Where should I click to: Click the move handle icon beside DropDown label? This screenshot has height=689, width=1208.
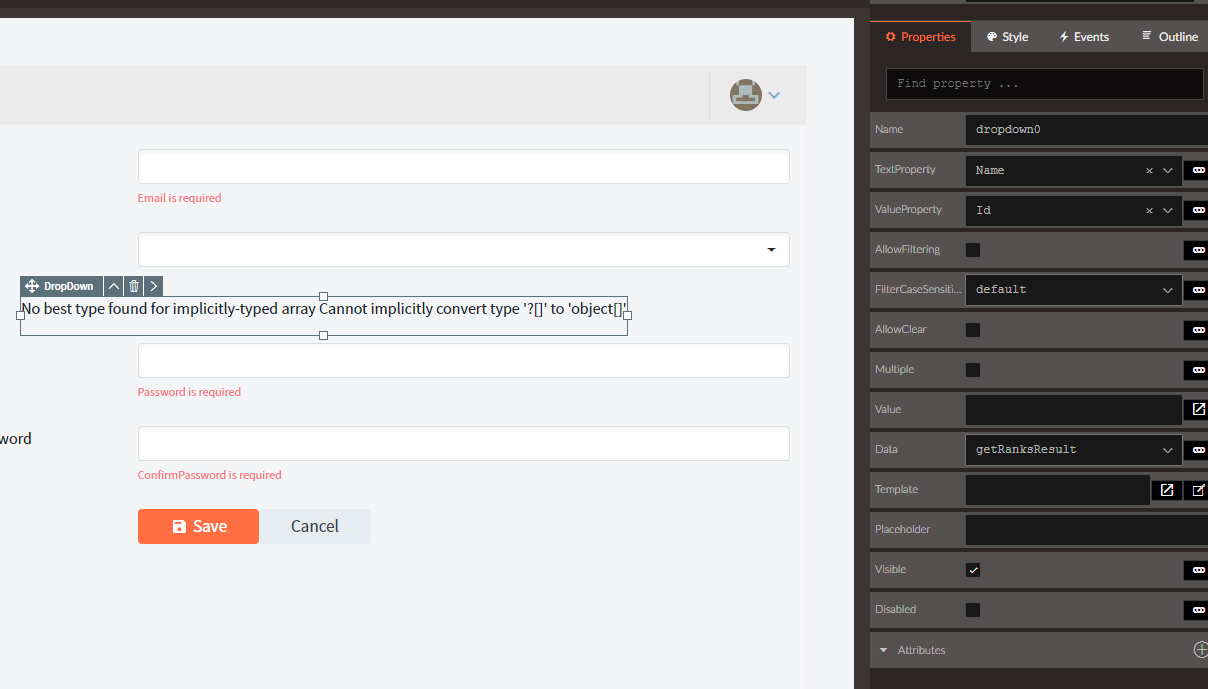tap(31, 286)
